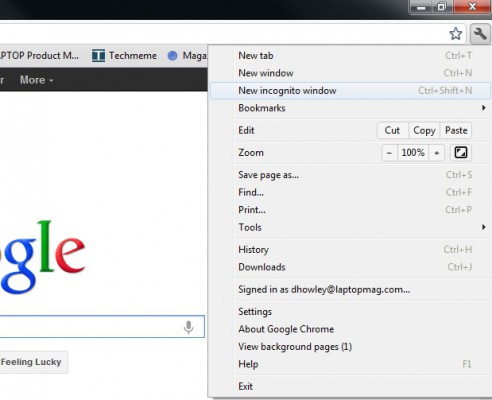Expand the Bookmarks submenu
Image resolution: width=492 pixels, height=400 pixels.
(x=350, y=108)
